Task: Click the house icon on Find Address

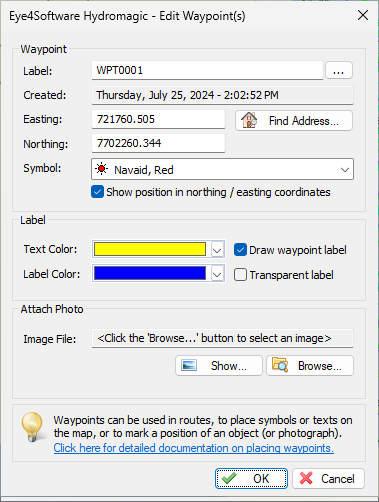Action: coord(249,120)
